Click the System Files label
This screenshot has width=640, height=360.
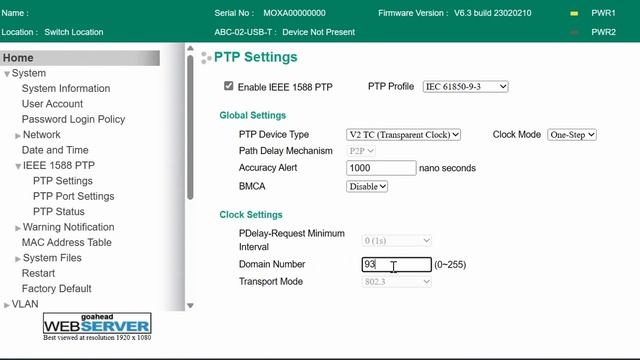tap(52, 258)
